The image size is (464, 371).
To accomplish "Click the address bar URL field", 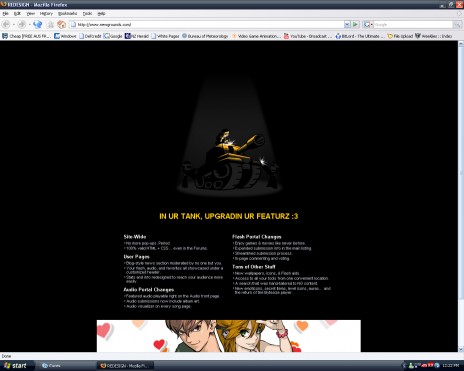I will click(210, 24).
